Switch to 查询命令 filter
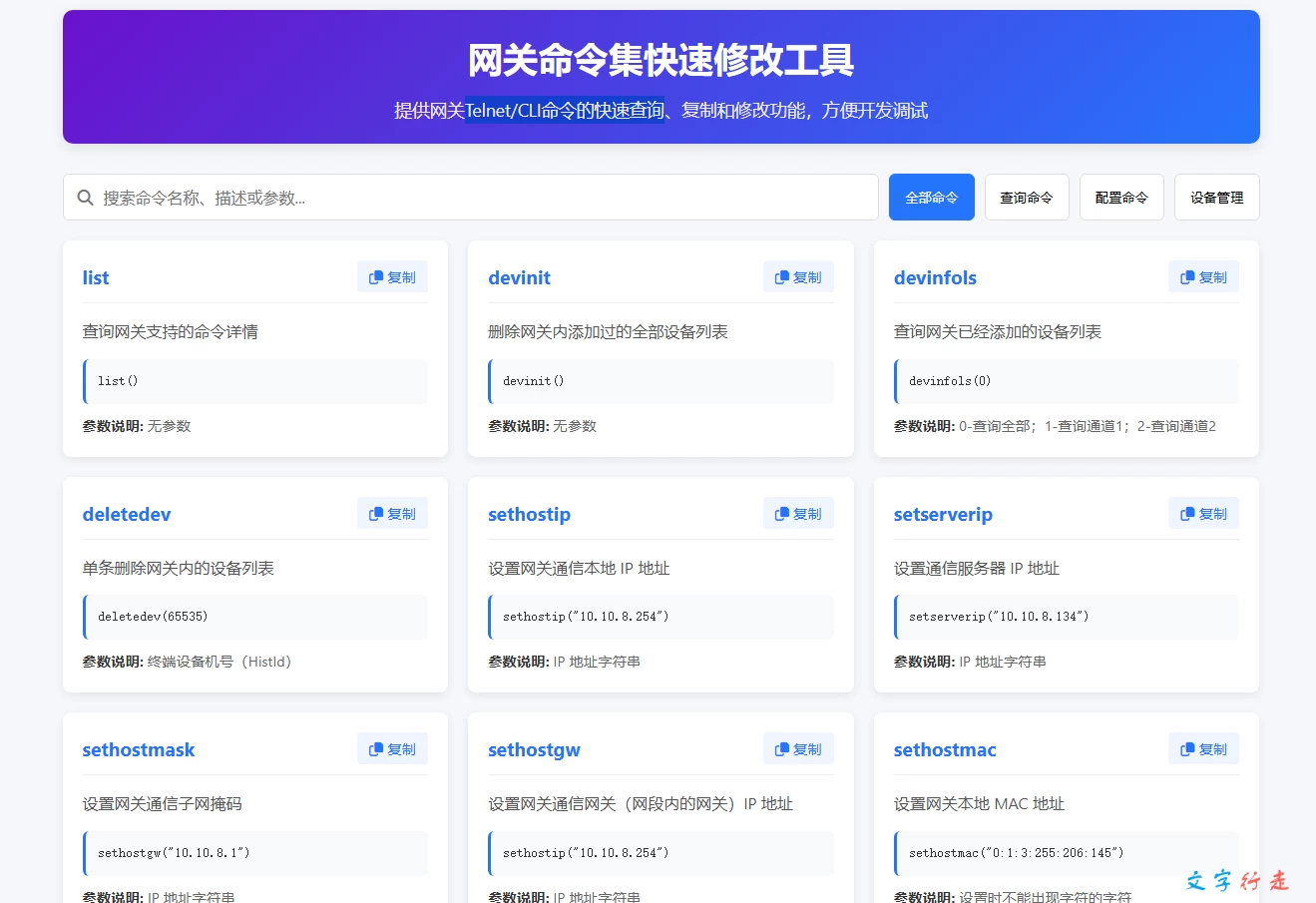This screenshot has width=1316, height=903. click(x=1026, y=198)
